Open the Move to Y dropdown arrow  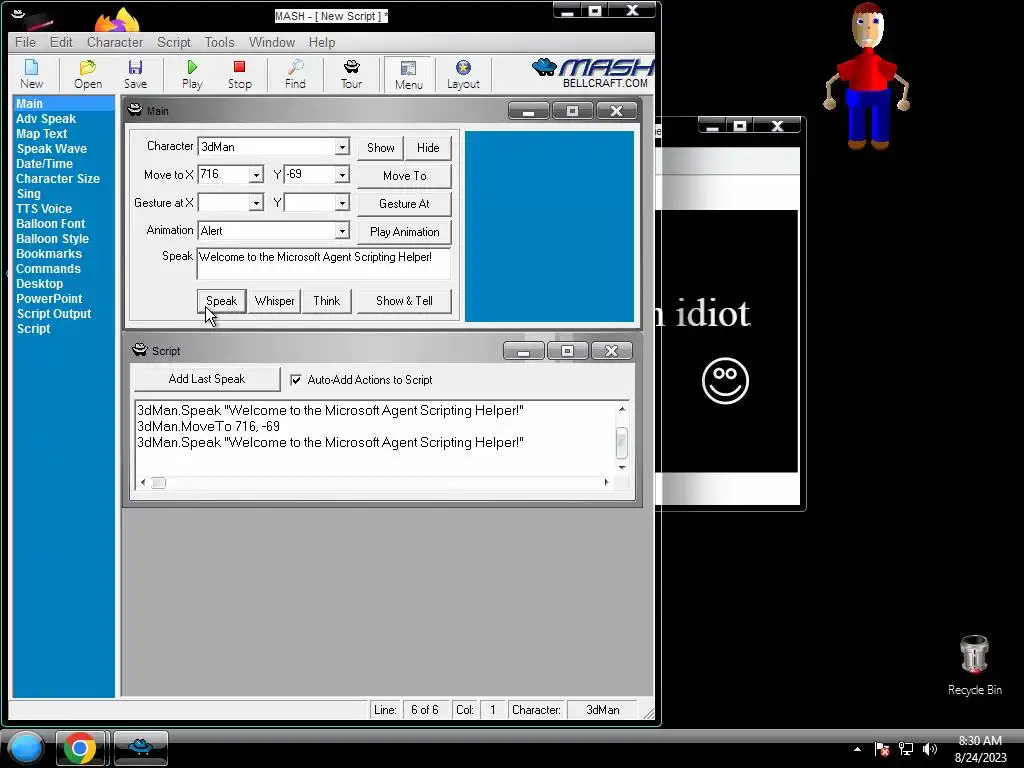pos(342,174)
